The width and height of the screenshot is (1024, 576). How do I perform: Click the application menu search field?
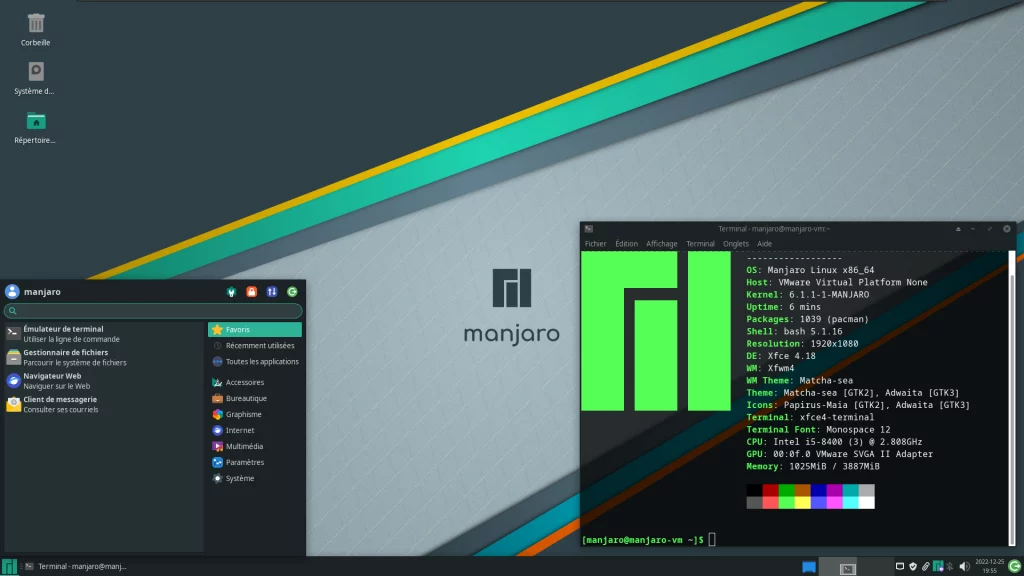[x=153, y=311]
